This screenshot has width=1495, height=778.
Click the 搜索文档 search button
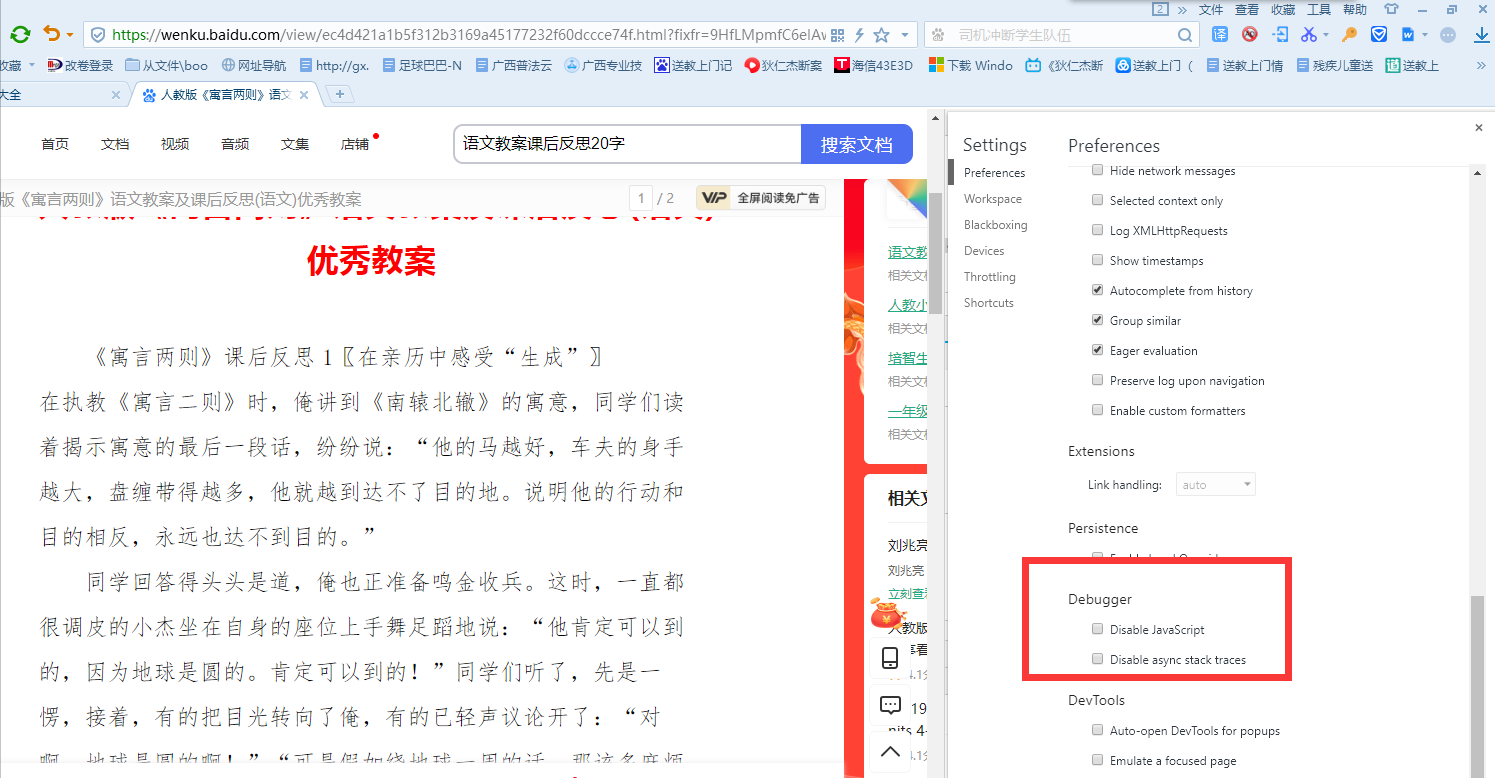(856, 144)
